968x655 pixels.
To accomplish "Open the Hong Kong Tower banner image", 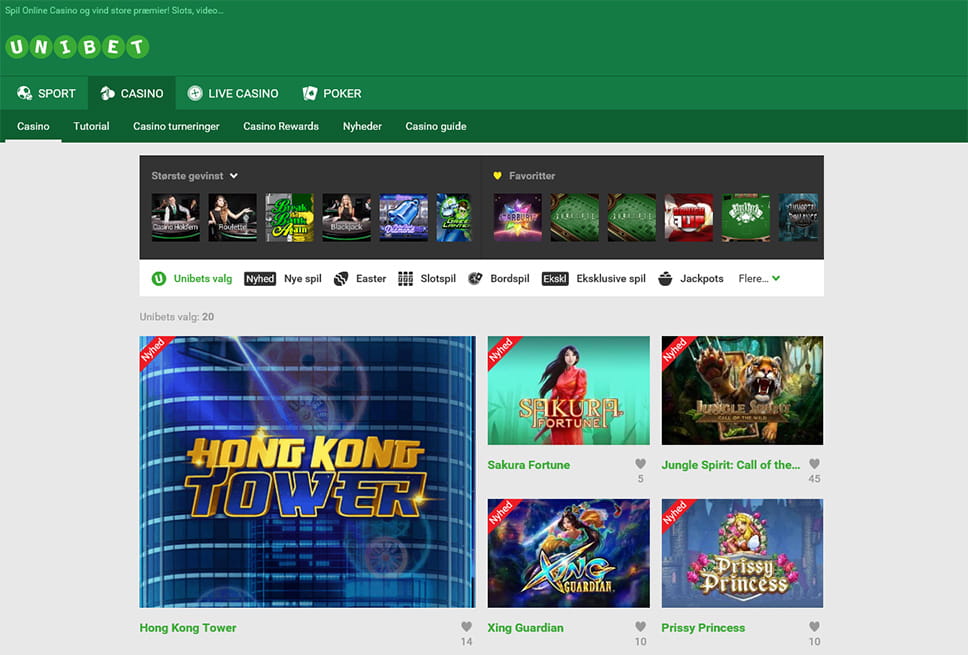I will point(307,472).
